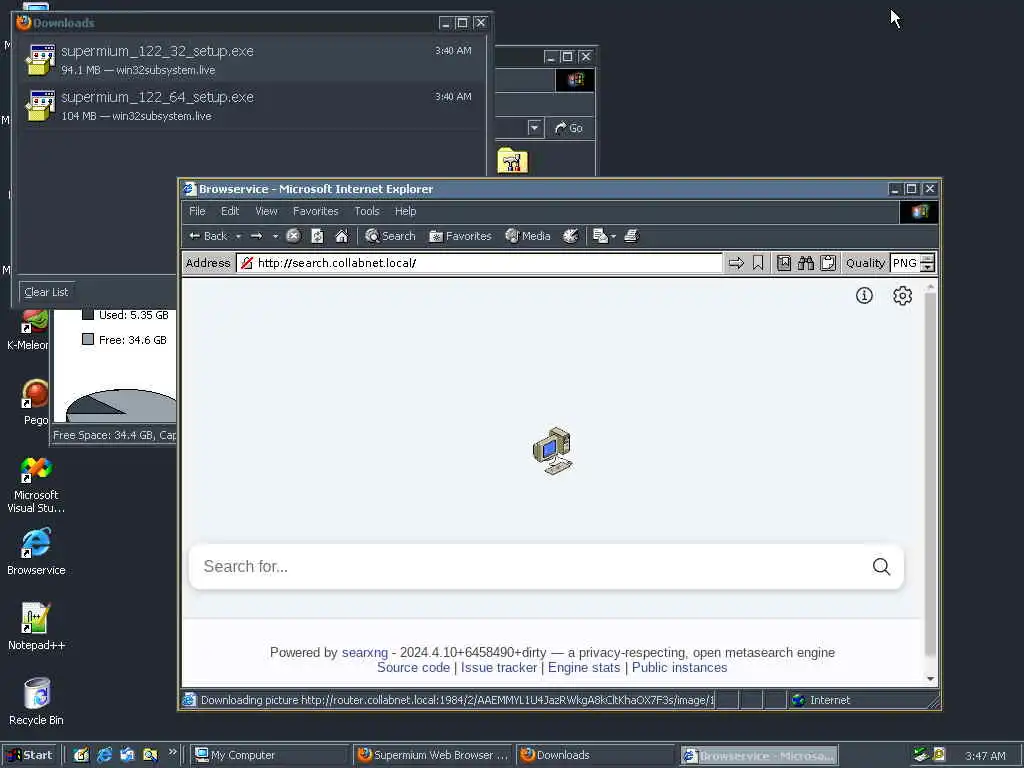1024x768 pixels.
Task: Click the clipboard icon near Quality
Action: point(827,263)
